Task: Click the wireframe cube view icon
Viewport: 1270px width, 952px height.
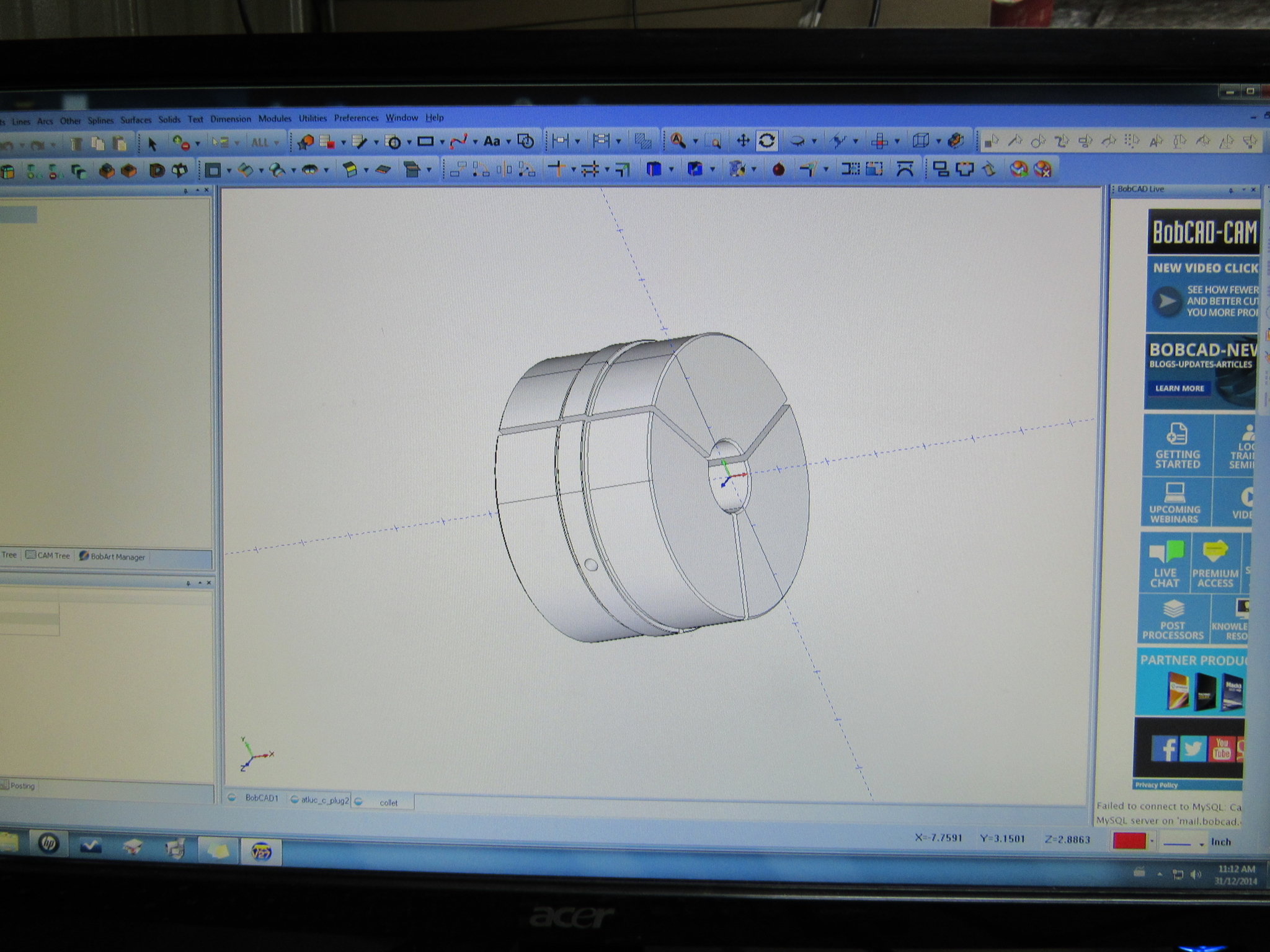Action: click(921, 141)
